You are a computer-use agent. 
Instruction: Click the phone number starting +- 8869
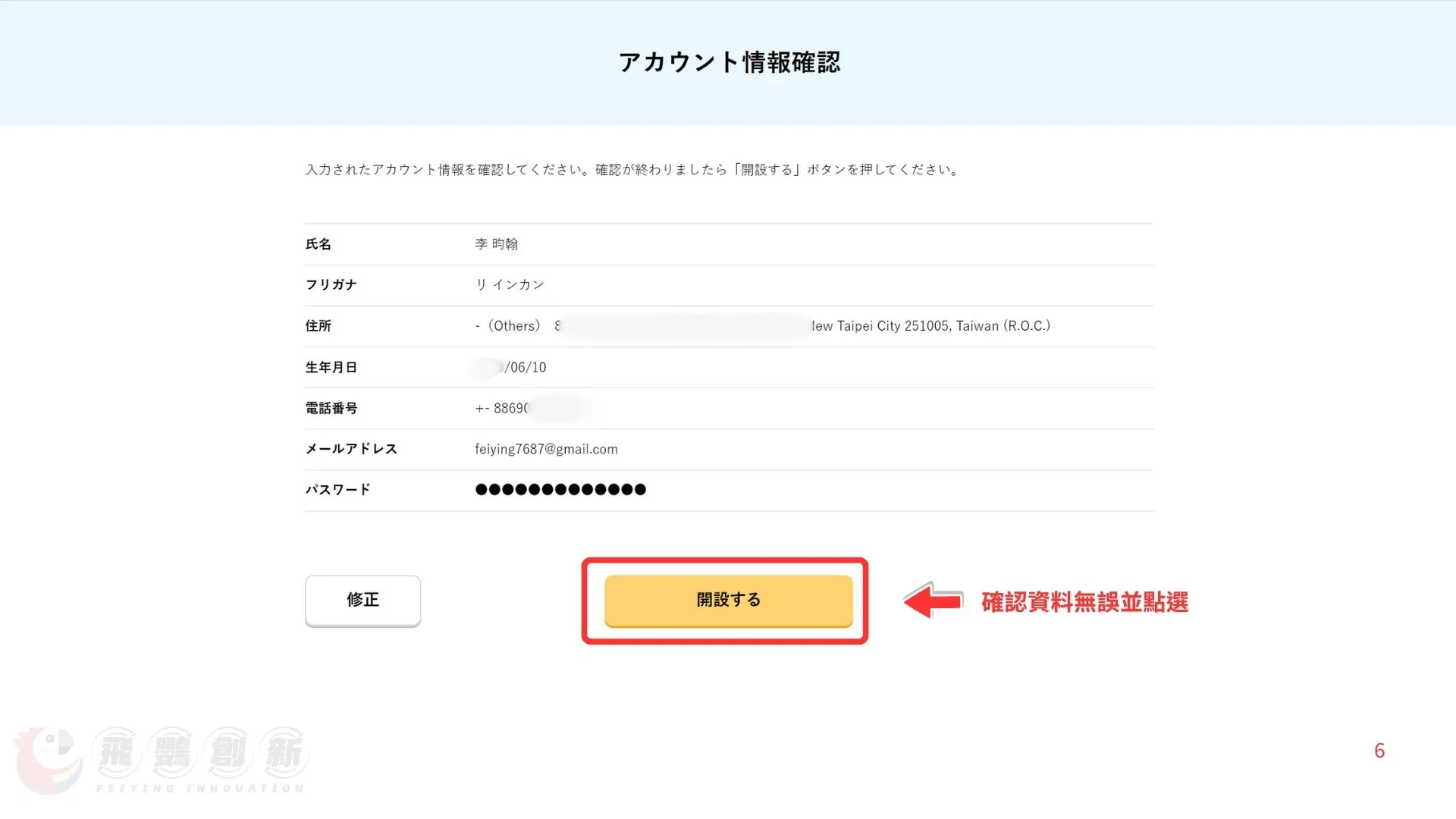[x=502, y=408]
